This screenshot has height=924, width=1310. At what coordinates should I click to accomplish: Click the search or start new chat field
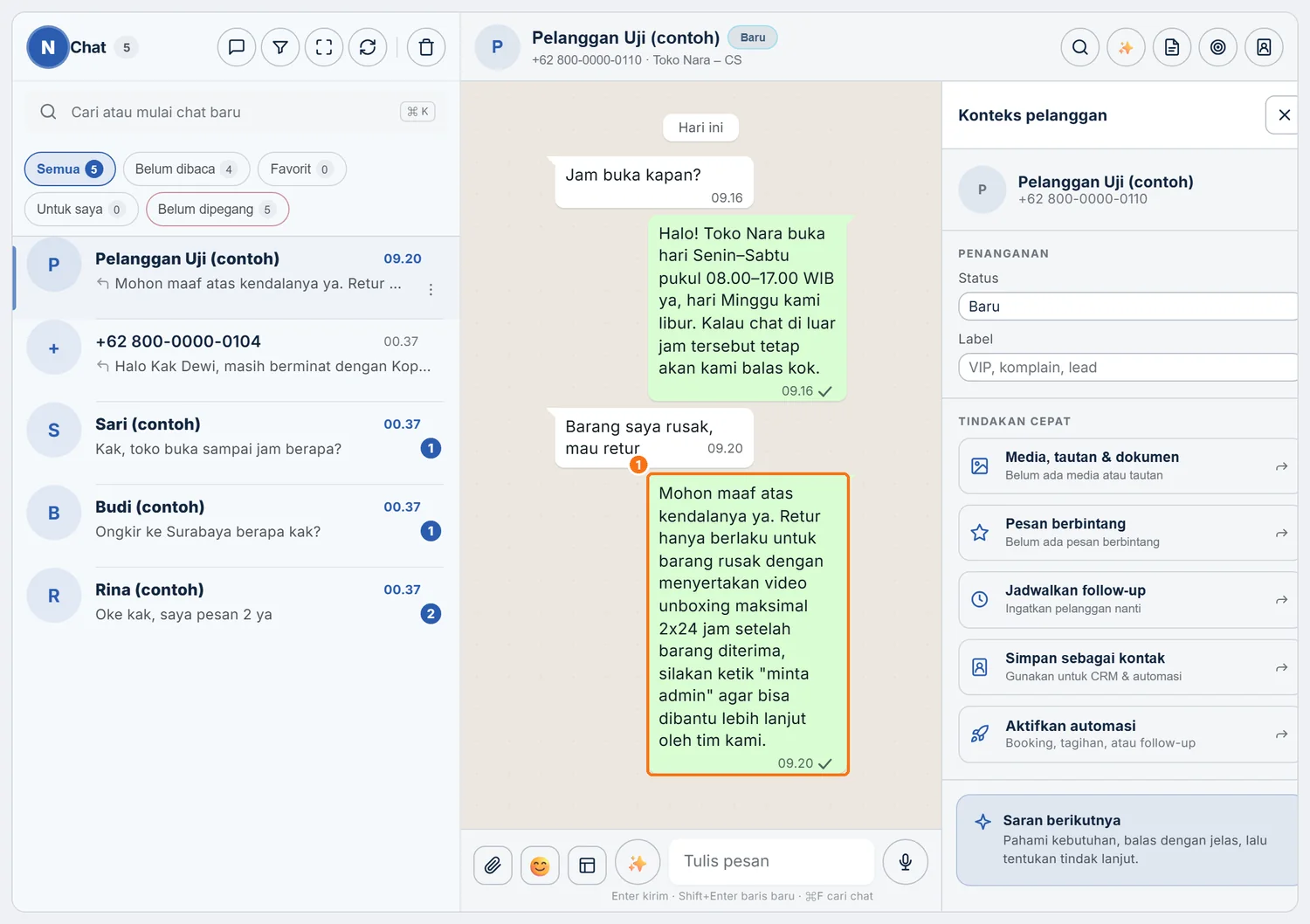click(236, 112)
